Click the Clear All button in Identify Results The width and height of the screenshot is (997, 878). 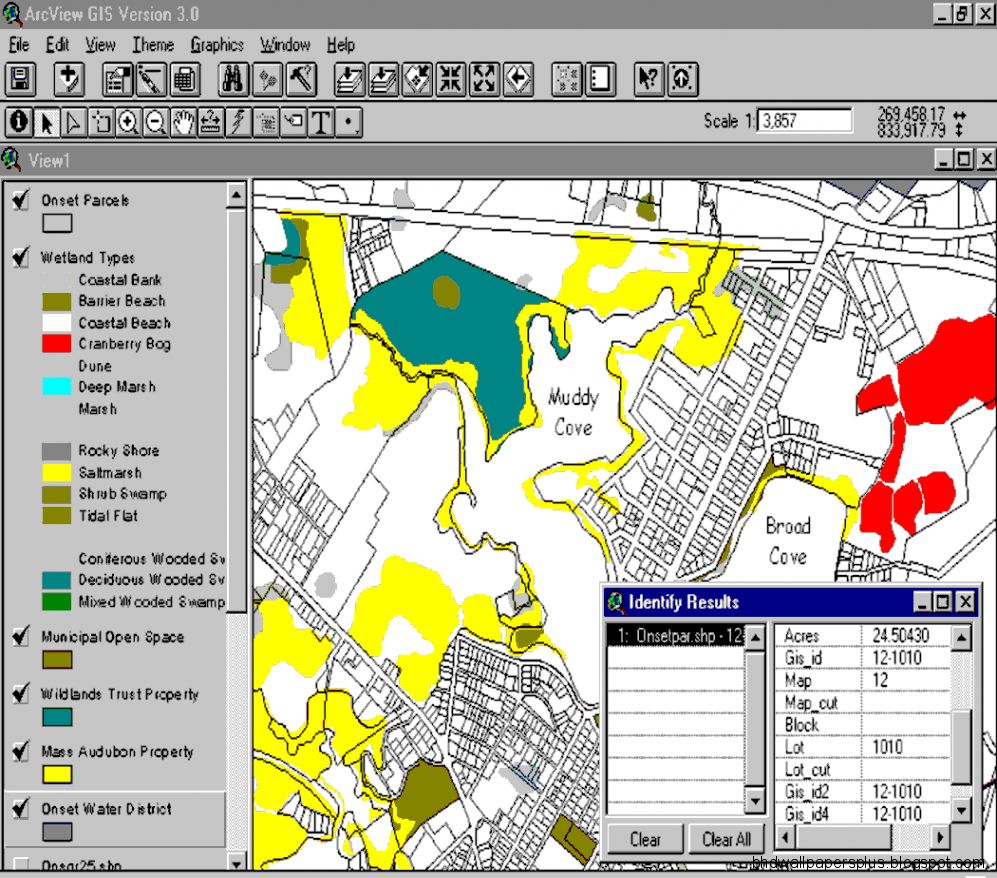tap(726, 839)
